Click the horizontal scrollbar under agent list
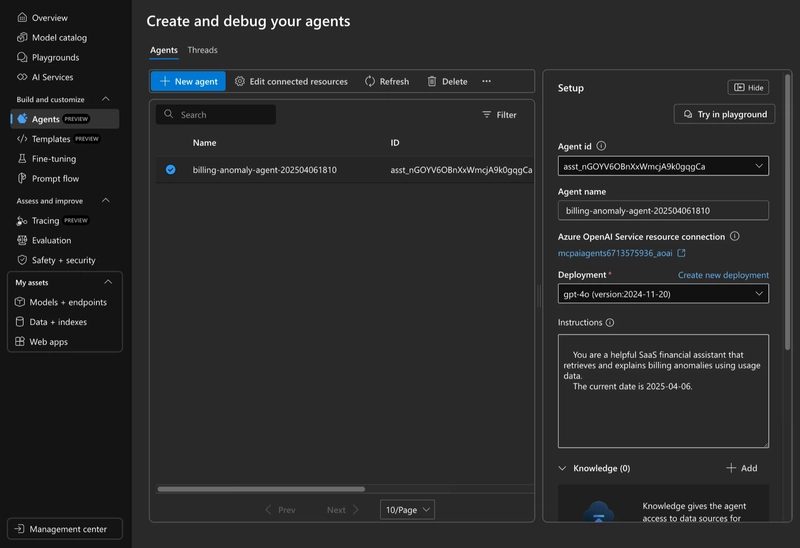This screenshot has width=800, height=548. [x=261, y=489]
